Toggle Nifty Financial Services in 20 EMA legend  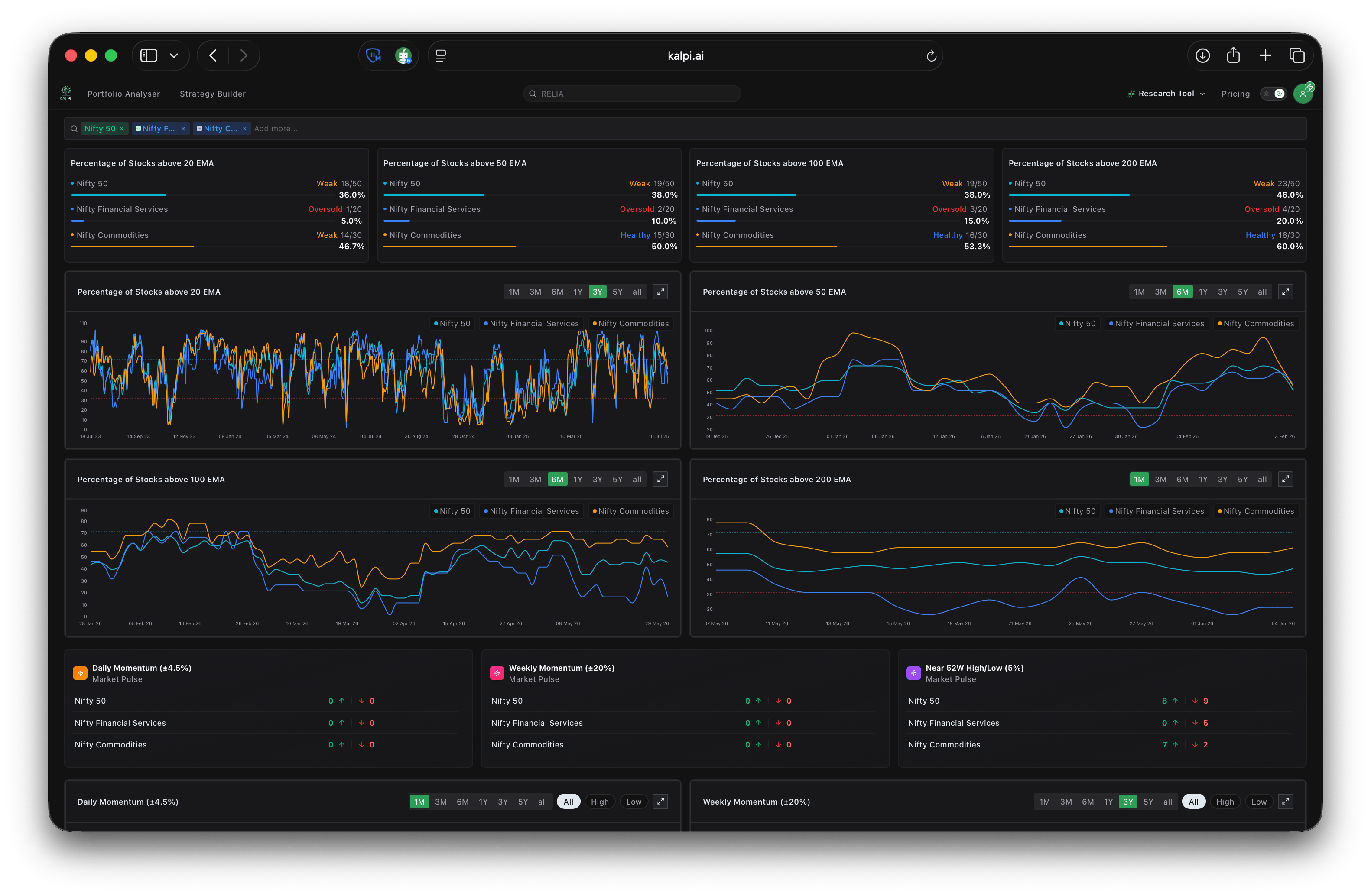[x=531, y=324]
